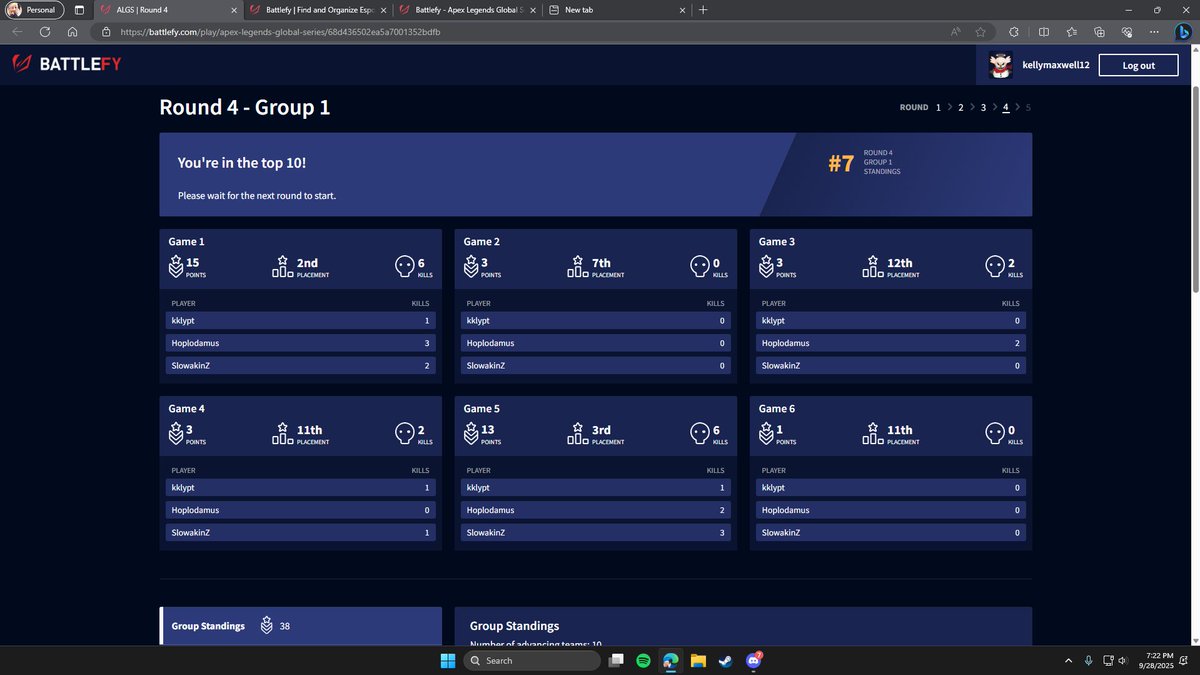Click the kellymaxwell12 profile avatar
This screenshot has height=675, width=1200.
1000,65
